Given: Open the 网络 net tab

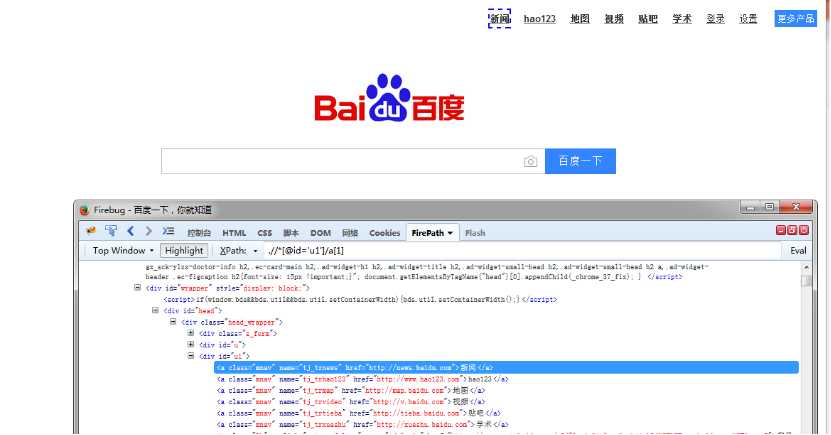Looking at the screenshot, I should click(350, 233).
